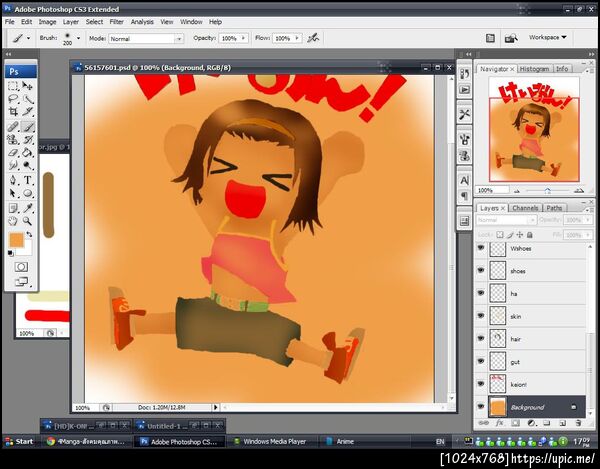
Task: Select the Zoom tool
Action: point(28,221)
